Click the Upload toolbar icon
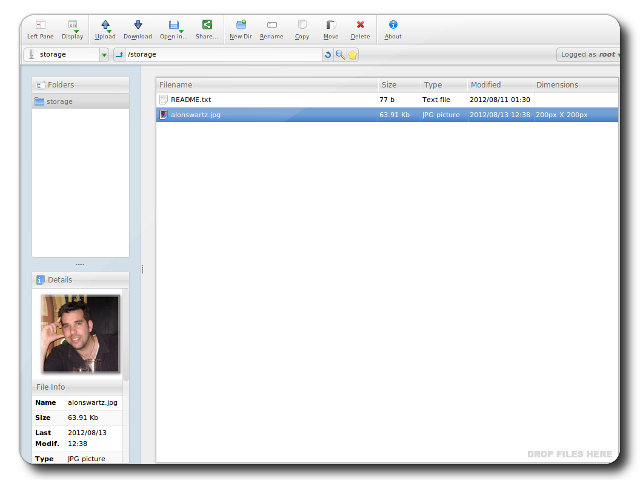Screen dimensions: 640x480 pos(105,27)
